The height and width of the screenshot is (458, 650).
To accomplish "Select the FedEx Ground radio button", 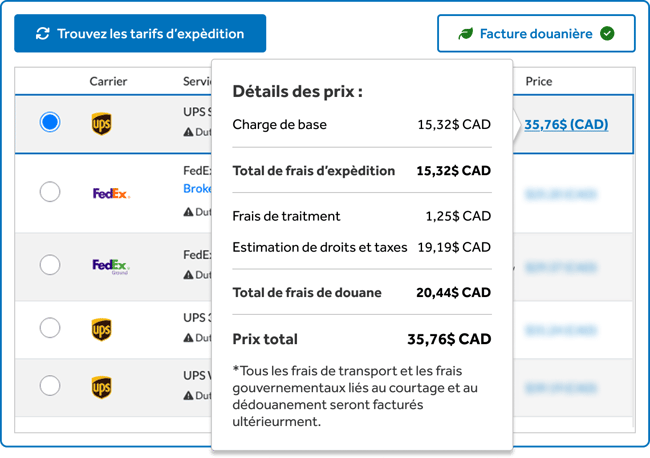I will point(50,264).
